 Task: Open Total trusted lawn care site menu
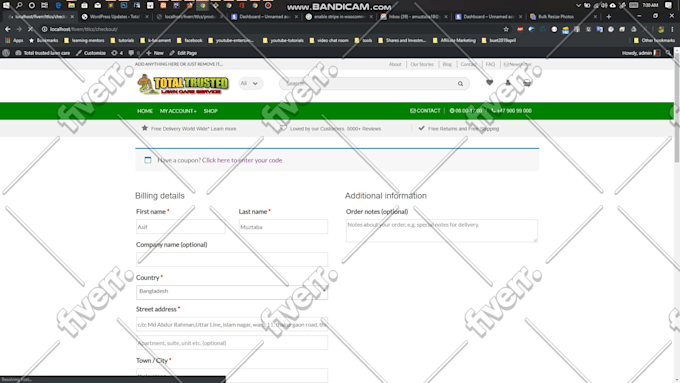42,53
